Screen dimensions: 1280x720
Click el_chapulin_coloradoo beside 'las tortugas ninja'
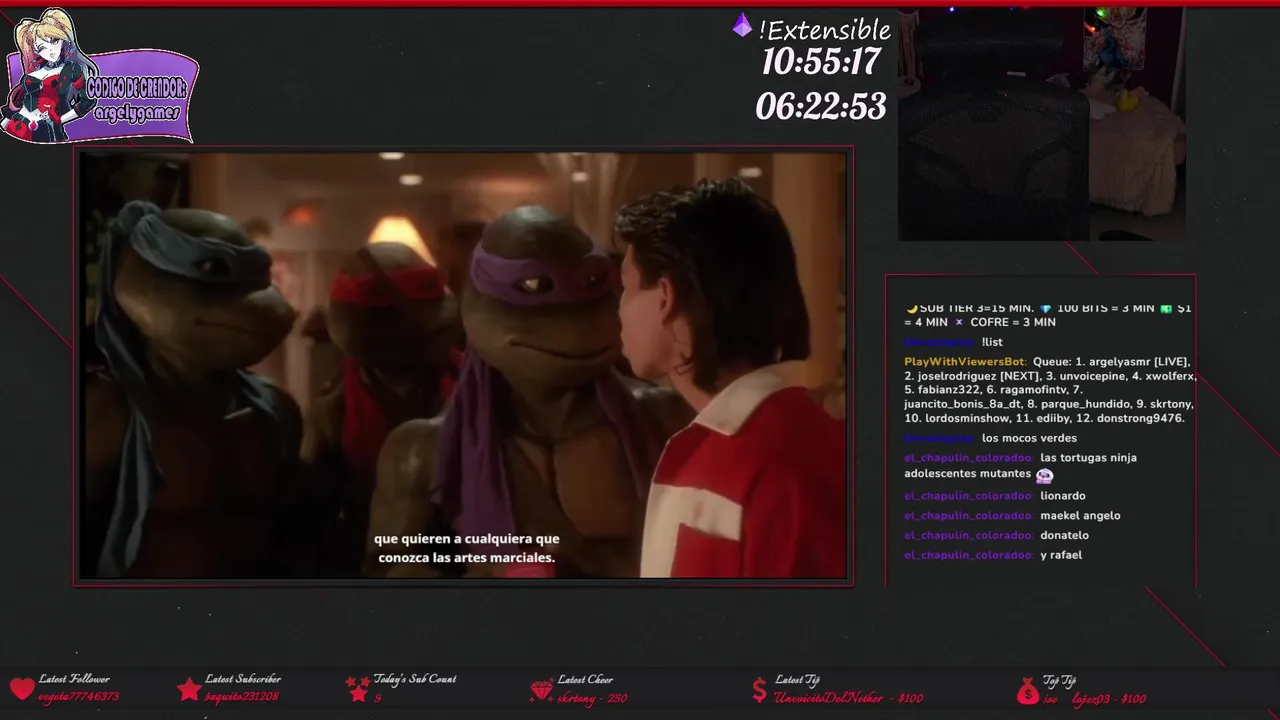[x=968, y=458]
